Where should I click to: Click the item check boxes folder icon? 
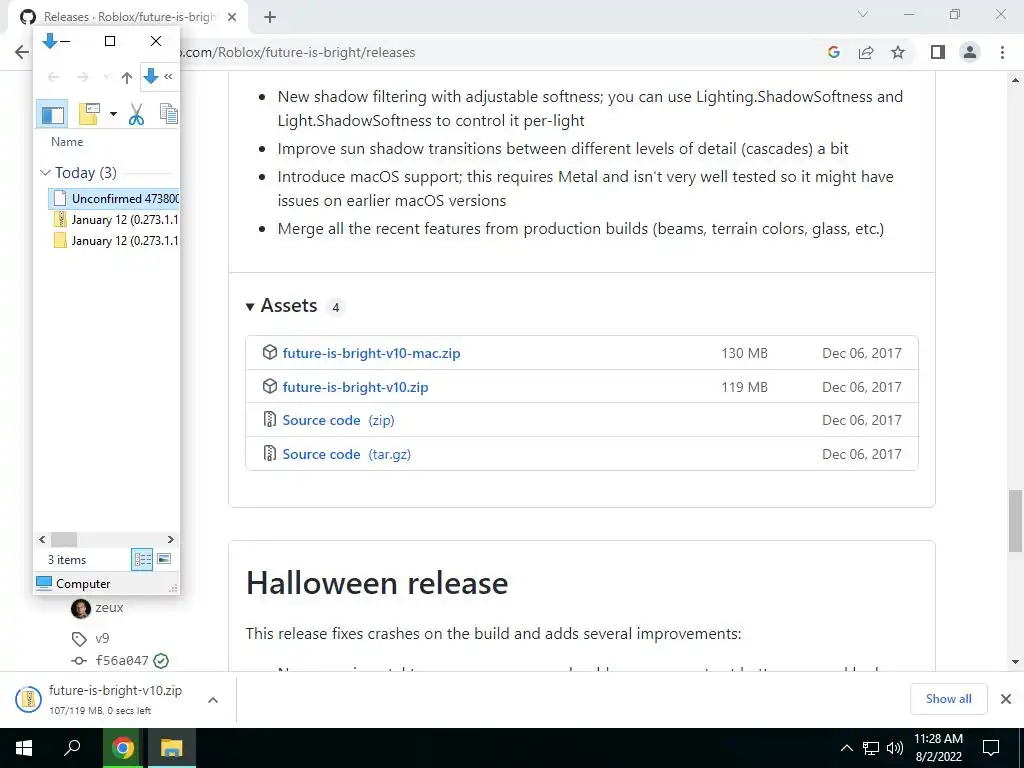point(89,114)
